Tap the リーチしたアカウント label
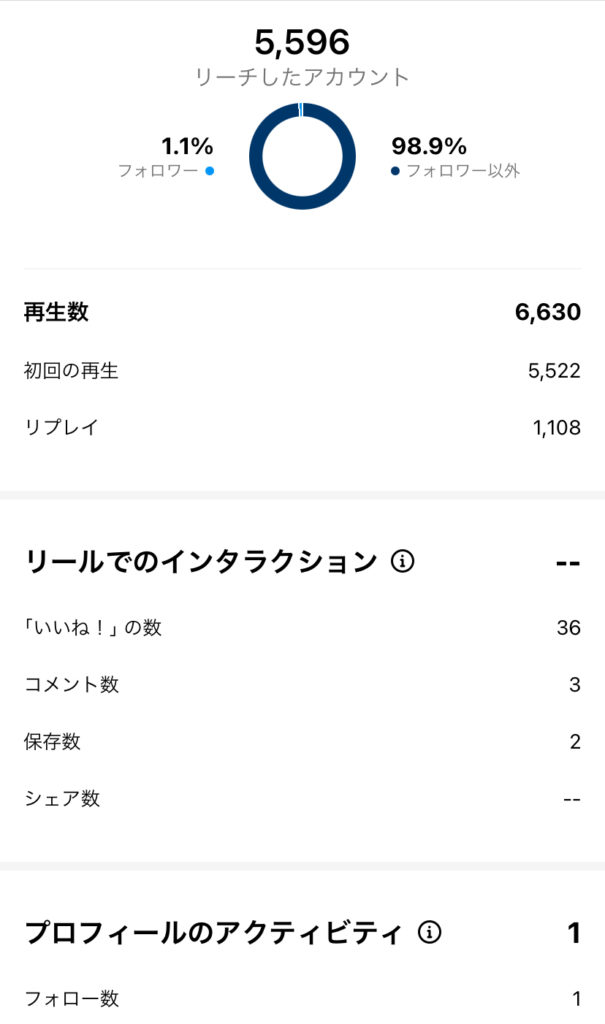 (x=302, y=76)
